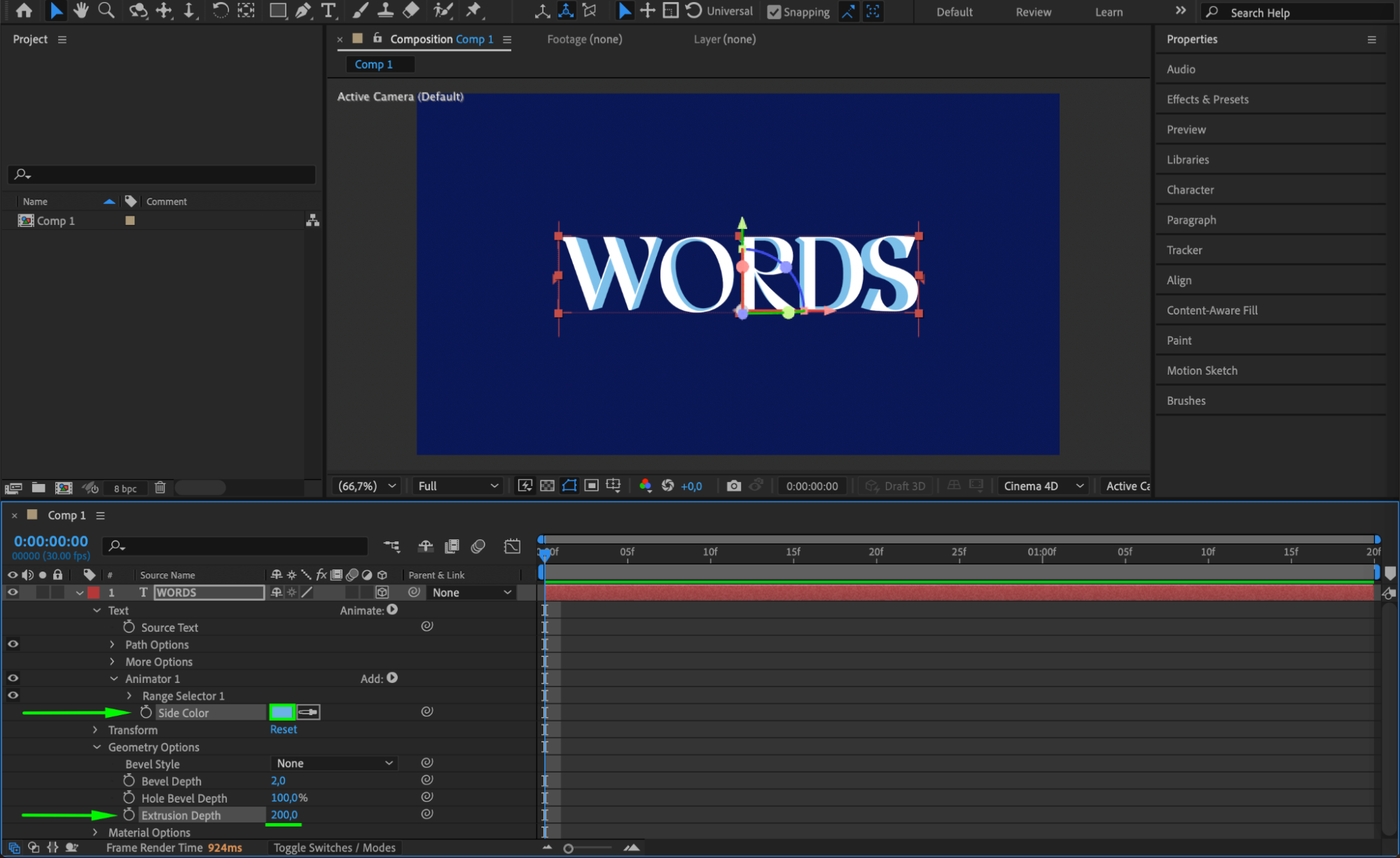Click the Reset link for Transform

(x=284, y=729)
